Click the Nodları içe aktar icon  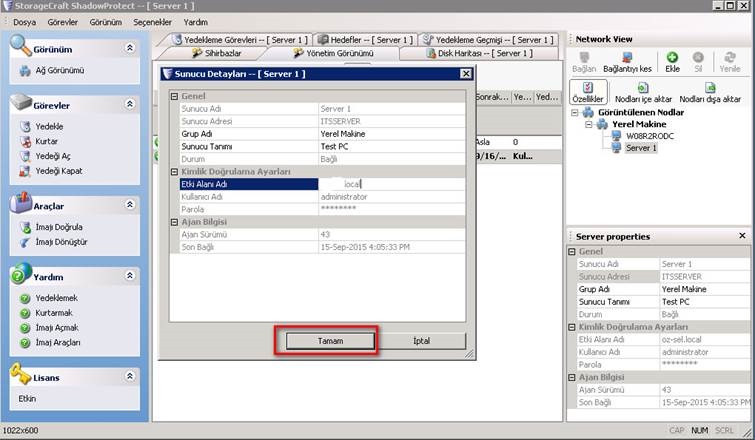[643, 87]
